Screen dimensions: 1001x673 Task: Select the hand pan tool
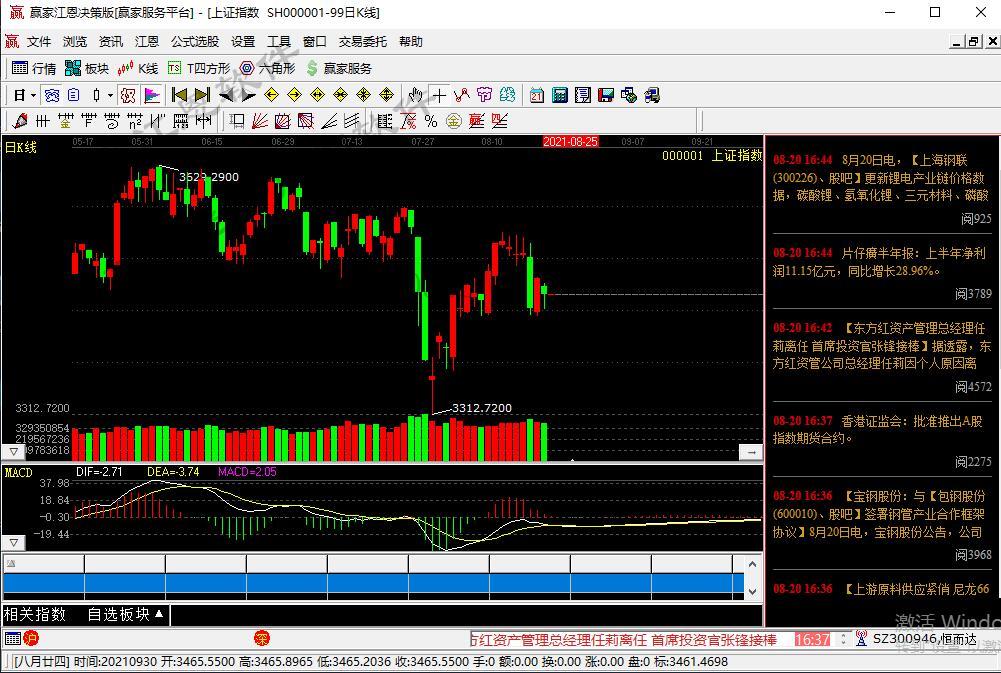point(415,95)
